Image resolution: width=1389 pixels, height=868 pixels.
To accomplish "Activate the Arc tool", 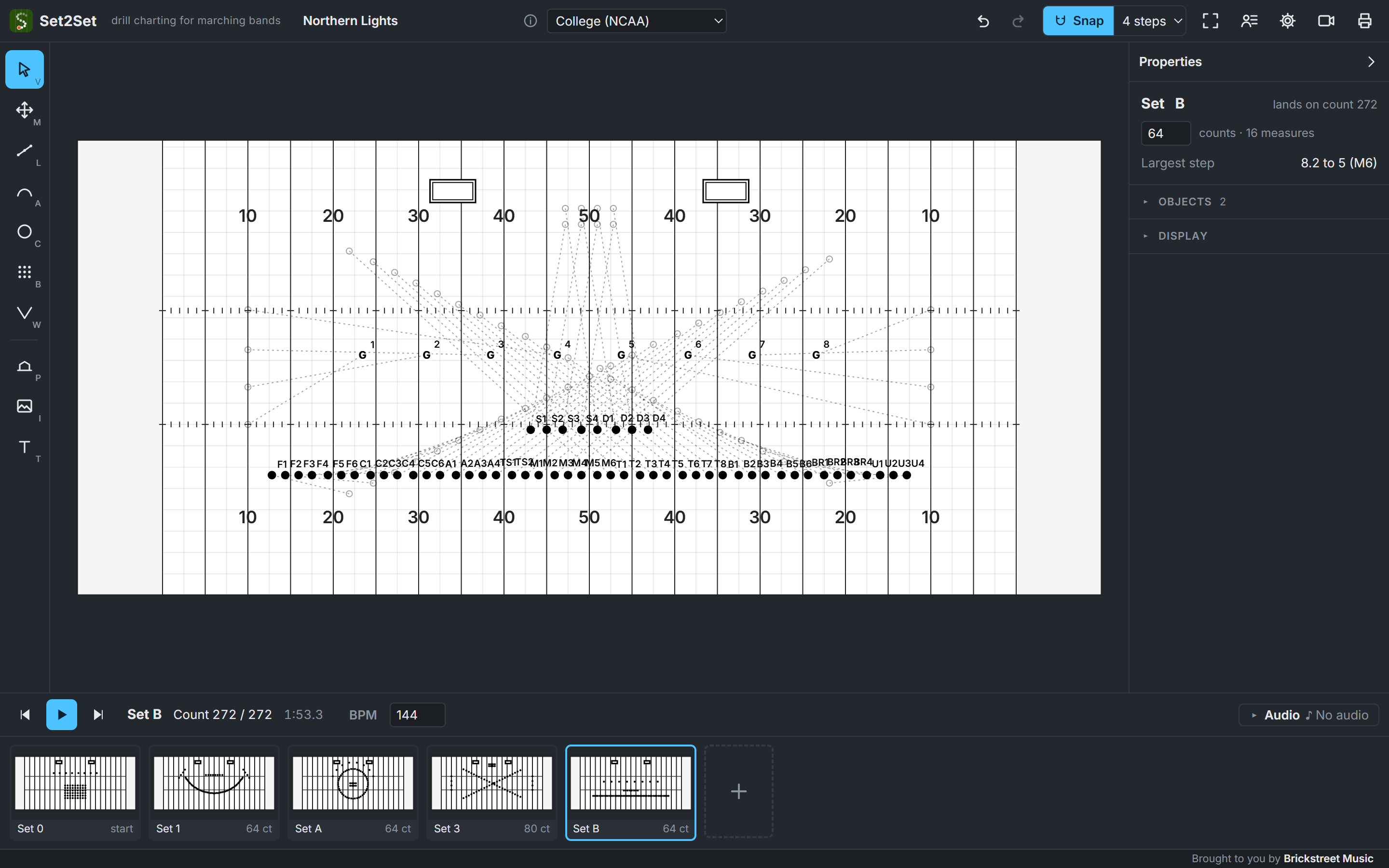I will pos(24,191).
